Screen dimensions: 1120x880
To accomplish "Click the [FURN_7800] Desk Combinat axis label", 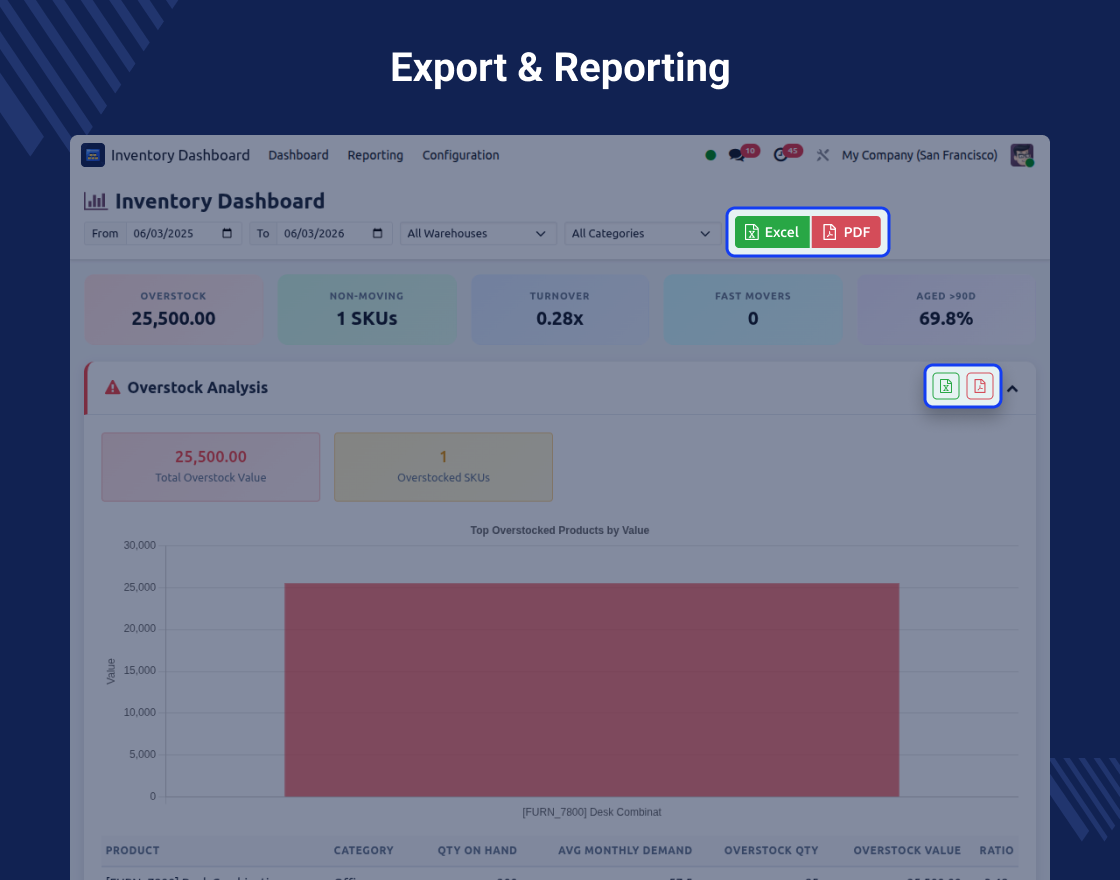I will tap(591, 812).
